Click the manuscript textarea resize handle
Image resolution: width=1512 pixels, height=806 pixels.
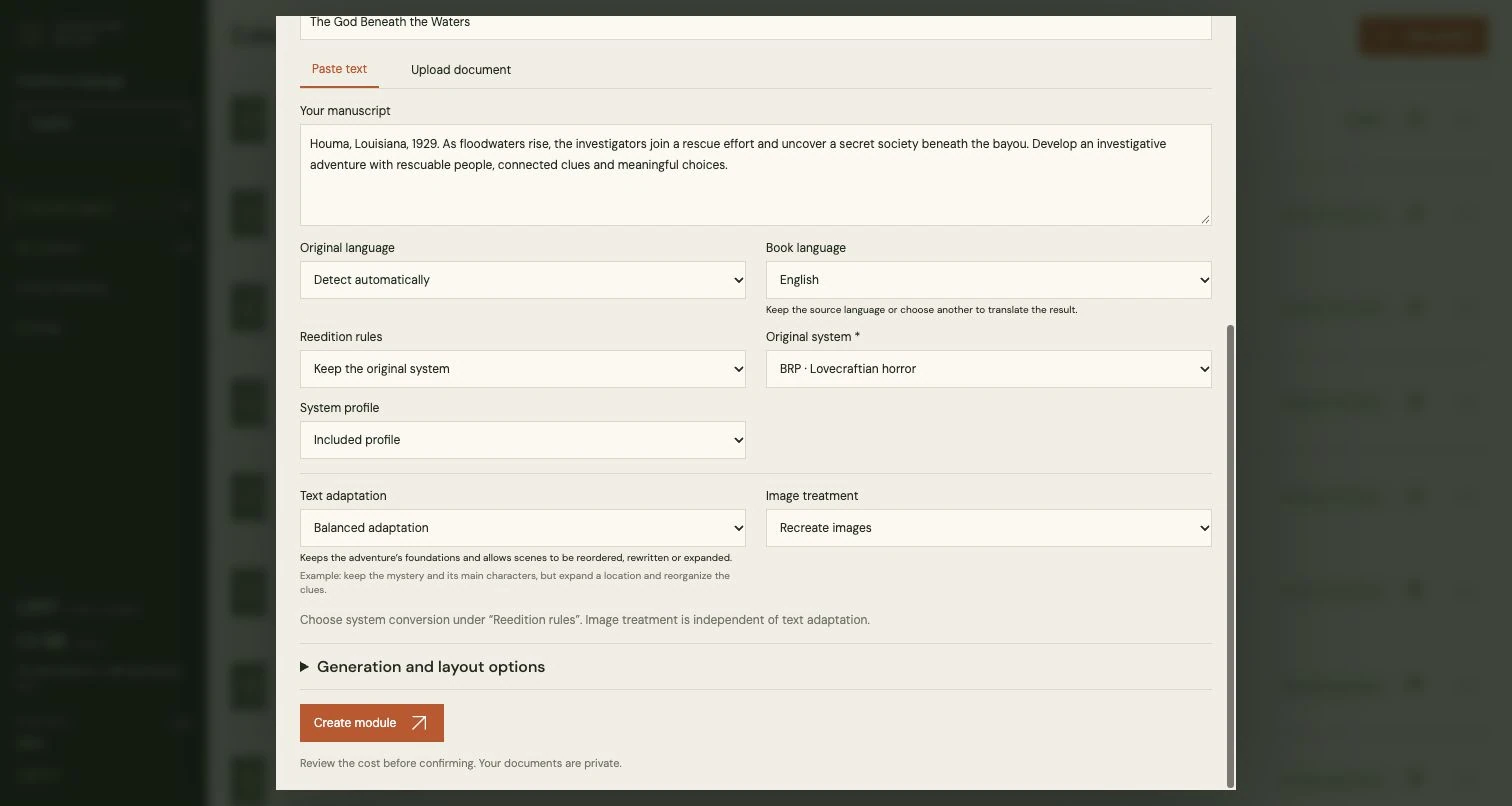[x=1204, y=218]
